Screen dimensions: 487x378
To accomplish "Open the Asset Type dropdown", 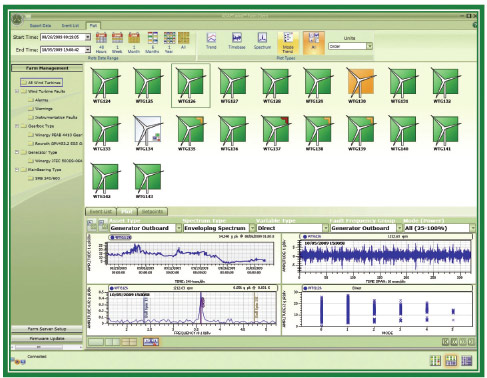I will pyautogui.click(x=179, y=228).
